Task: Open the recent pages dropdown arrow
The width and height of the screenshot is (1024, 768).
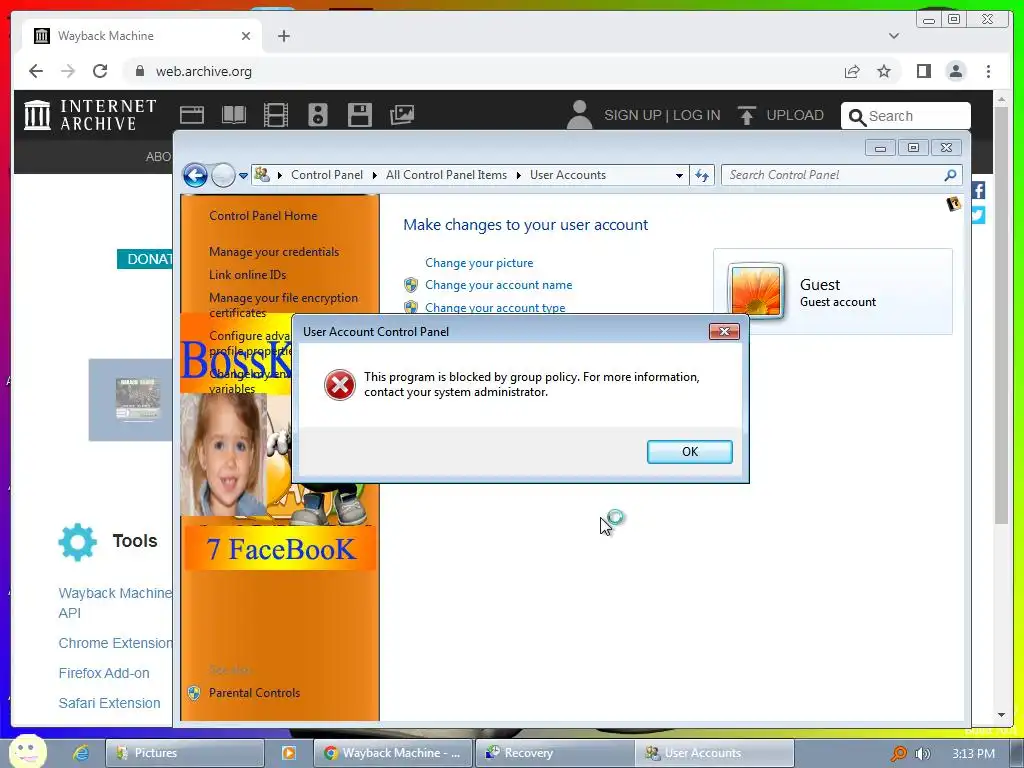Action: pyautogui.click(x=243, y=175)
